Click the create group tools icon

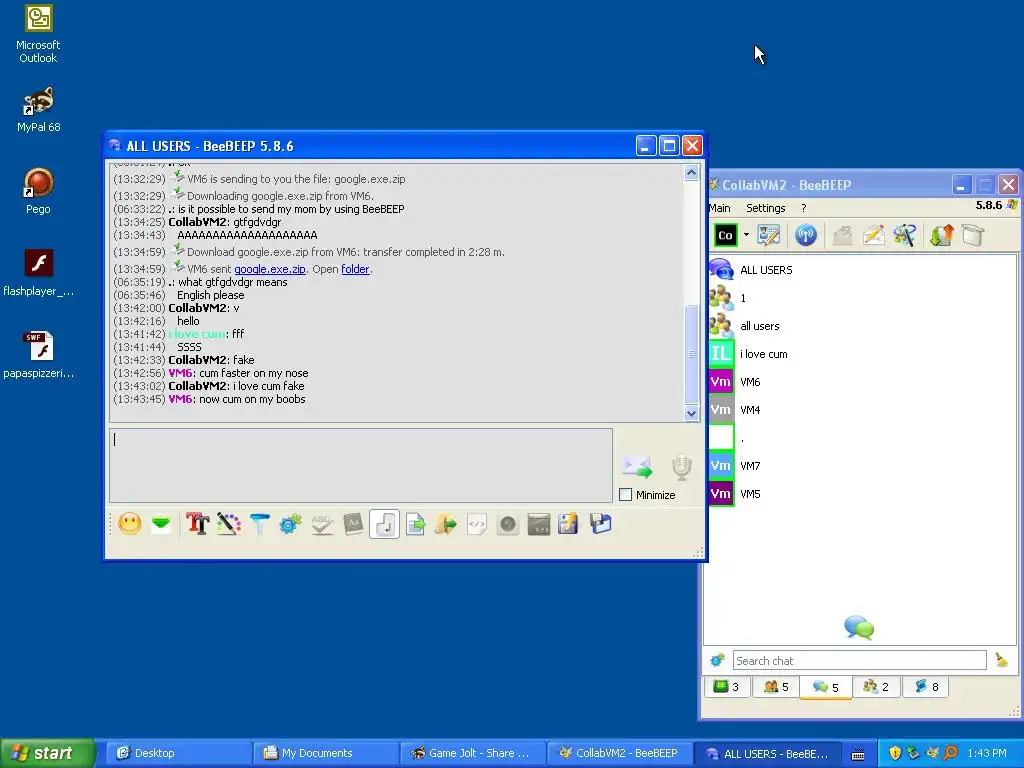[905, 235]
